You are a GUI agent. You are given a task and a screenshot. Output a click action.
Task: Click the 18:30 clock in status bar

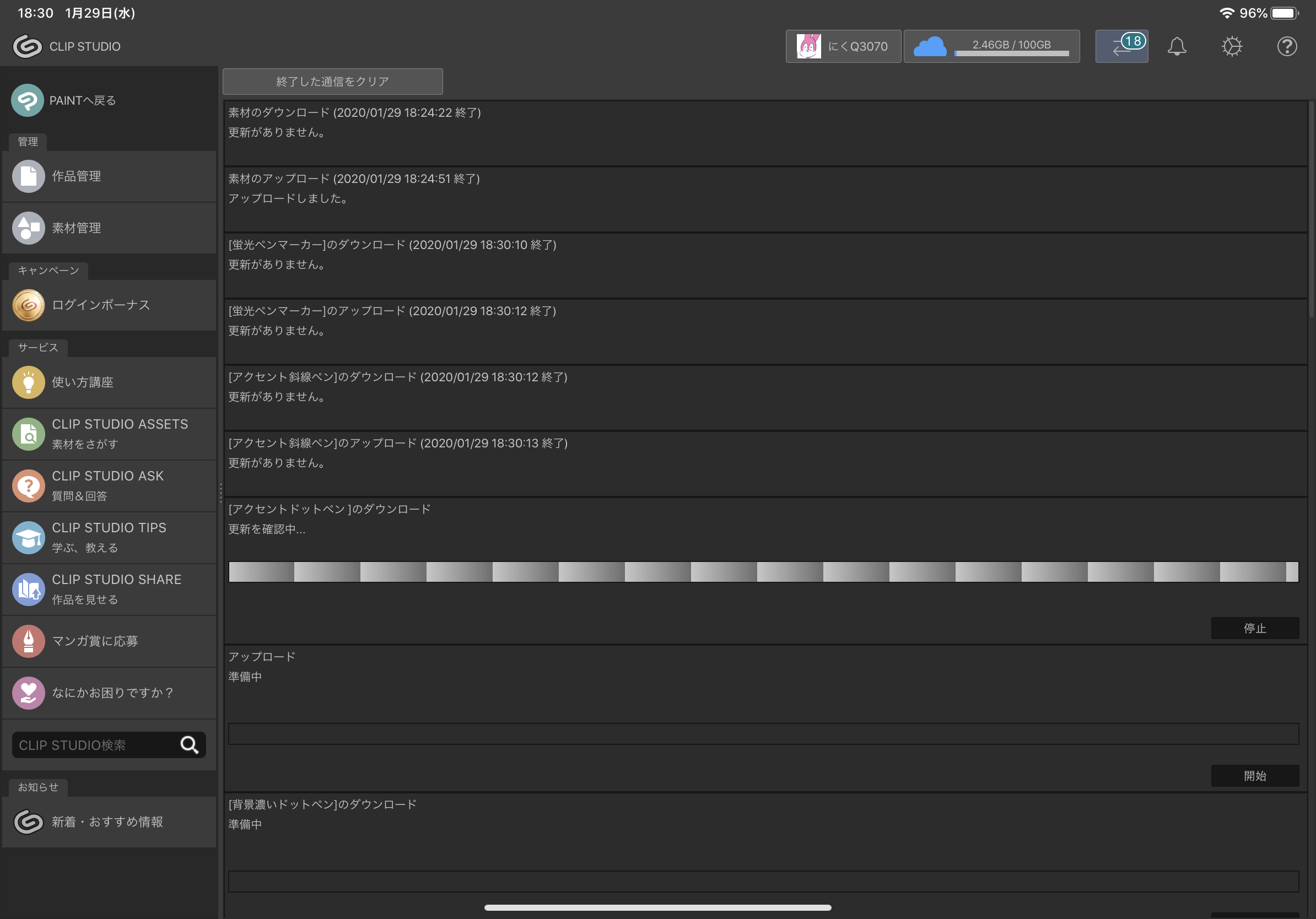pyautogui.click(x=35, y=13)
